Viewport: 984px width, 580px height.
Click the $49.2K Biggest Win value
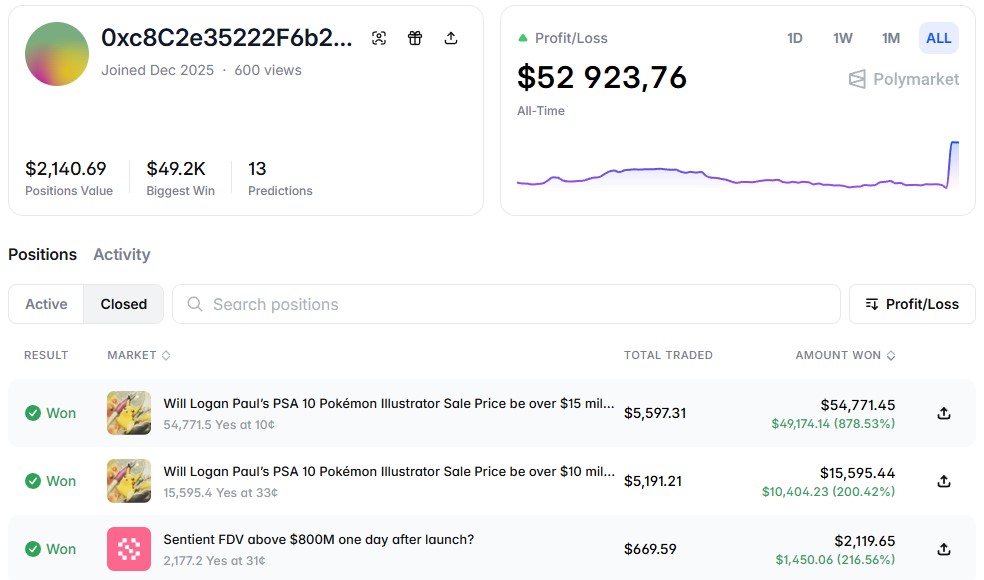176,168
